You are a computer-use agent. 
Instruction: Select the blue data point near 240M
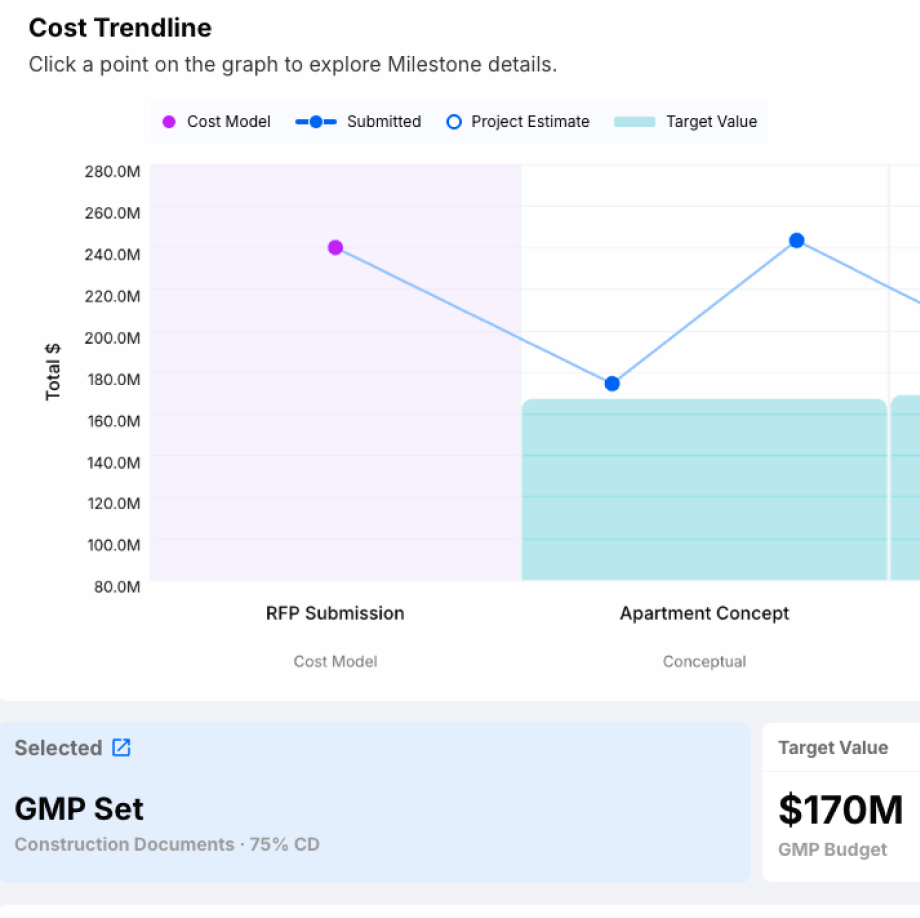coord(796,240)
